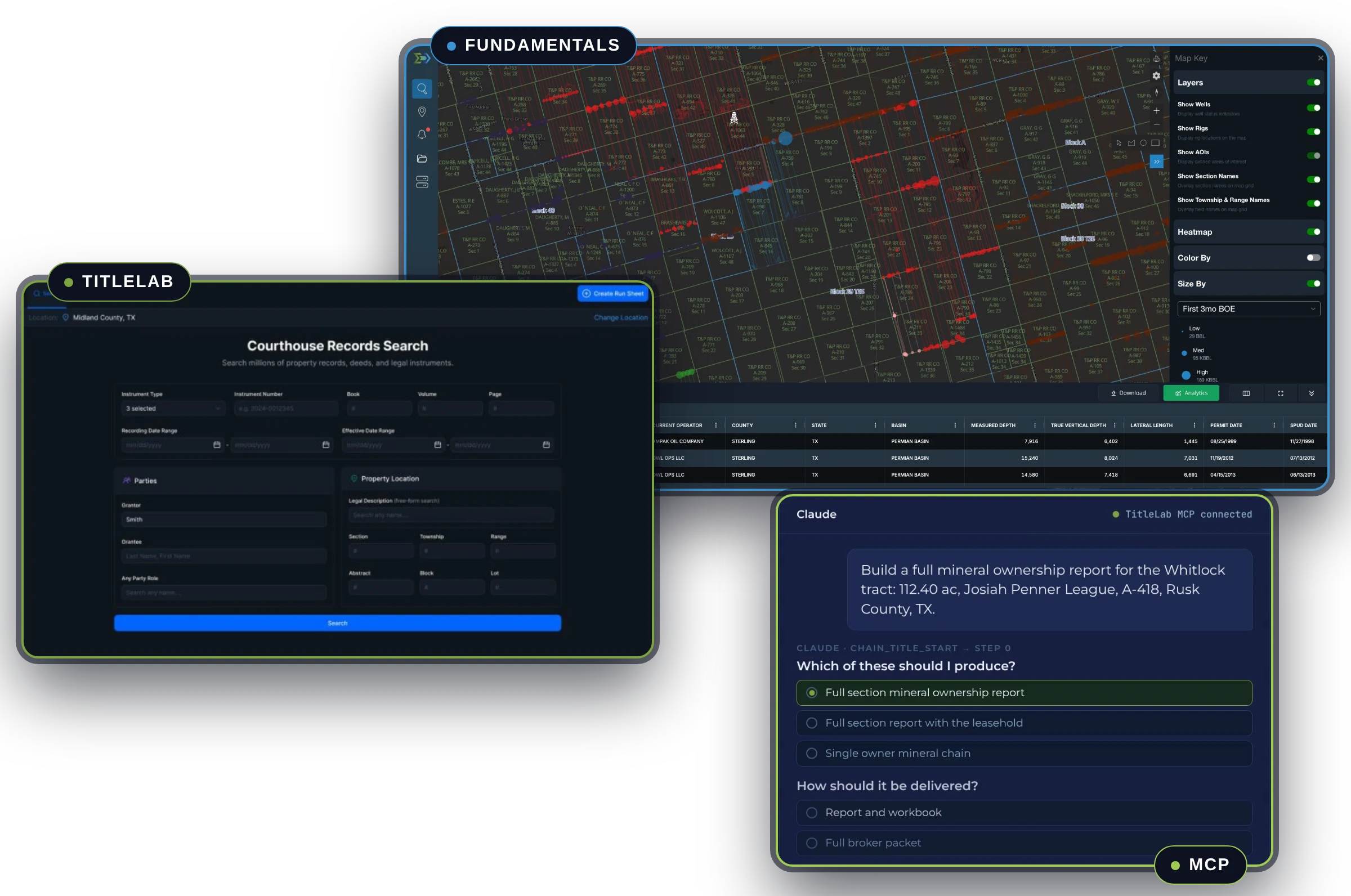Click the columns layout icon beside Analytics

[1246, 393]
